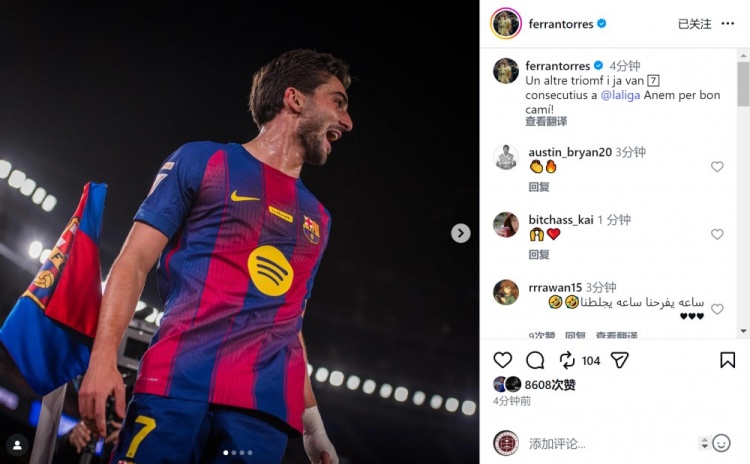The width and height of the screenshot is (750, 464).
Task: Like the post with the heart icon
Action: coord(502,360)
